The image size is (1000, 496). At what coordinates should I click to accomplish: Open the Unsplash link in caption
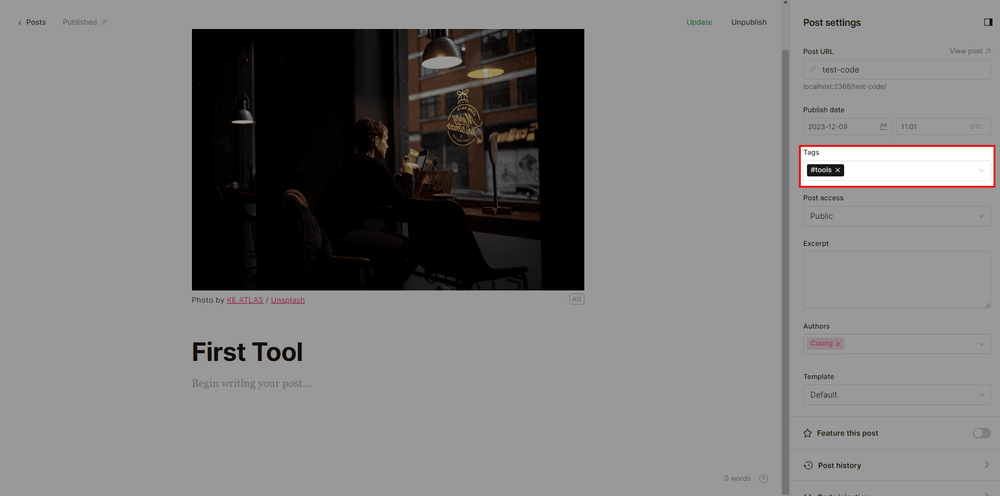[288, 300]
